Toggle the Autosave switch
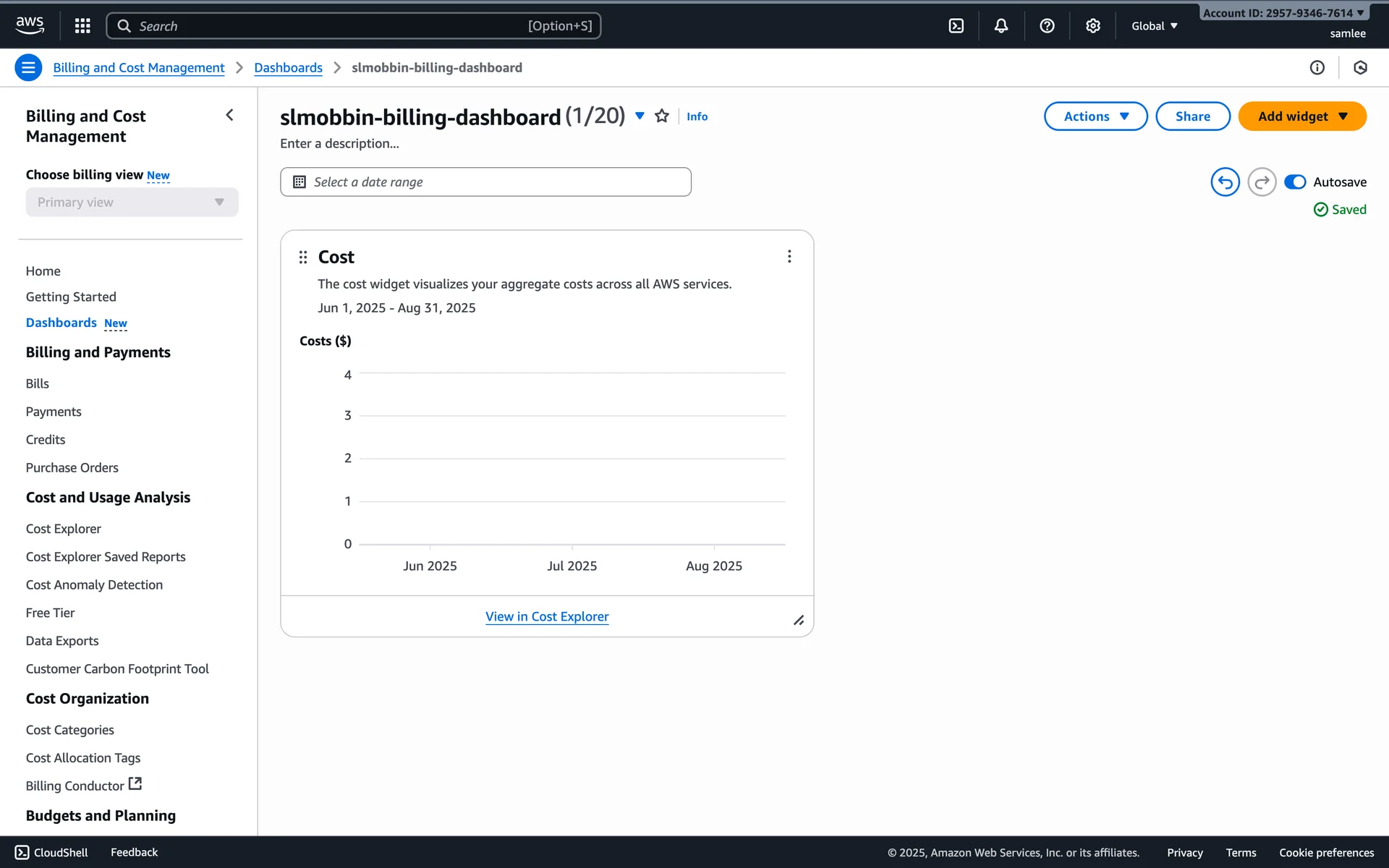The image size is (1389, 868). click(1294, 182)
